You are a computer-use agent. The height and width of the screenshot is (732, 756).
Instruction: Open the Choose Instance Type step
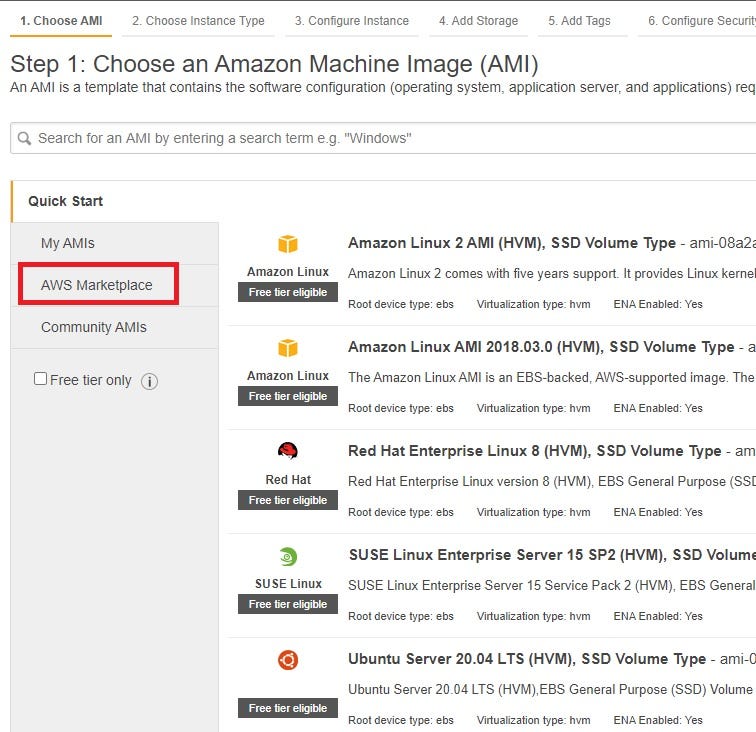pos(198,21)
